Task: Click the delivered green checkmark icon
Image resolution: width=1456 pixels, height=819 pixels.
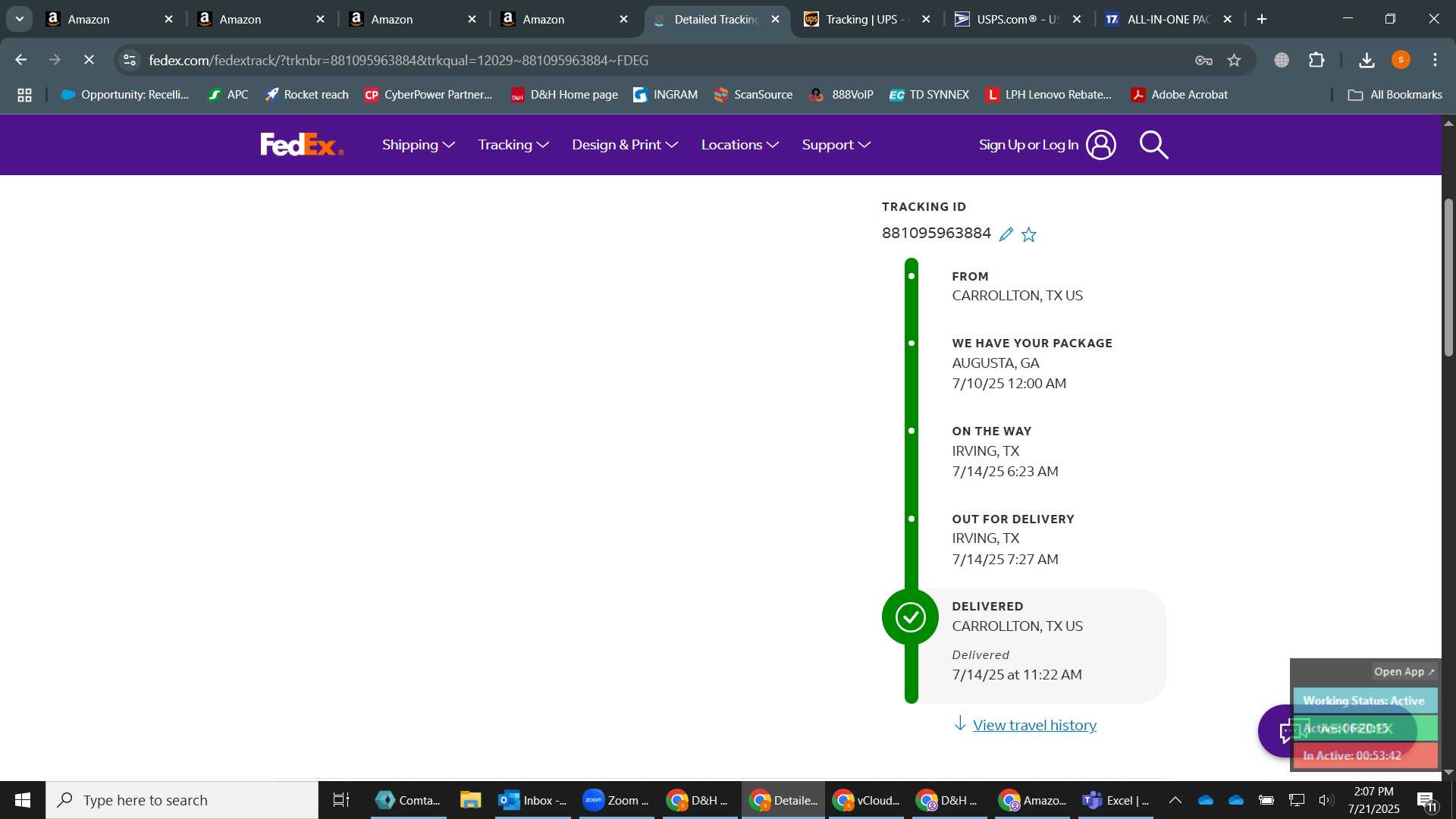Action: 910,617
